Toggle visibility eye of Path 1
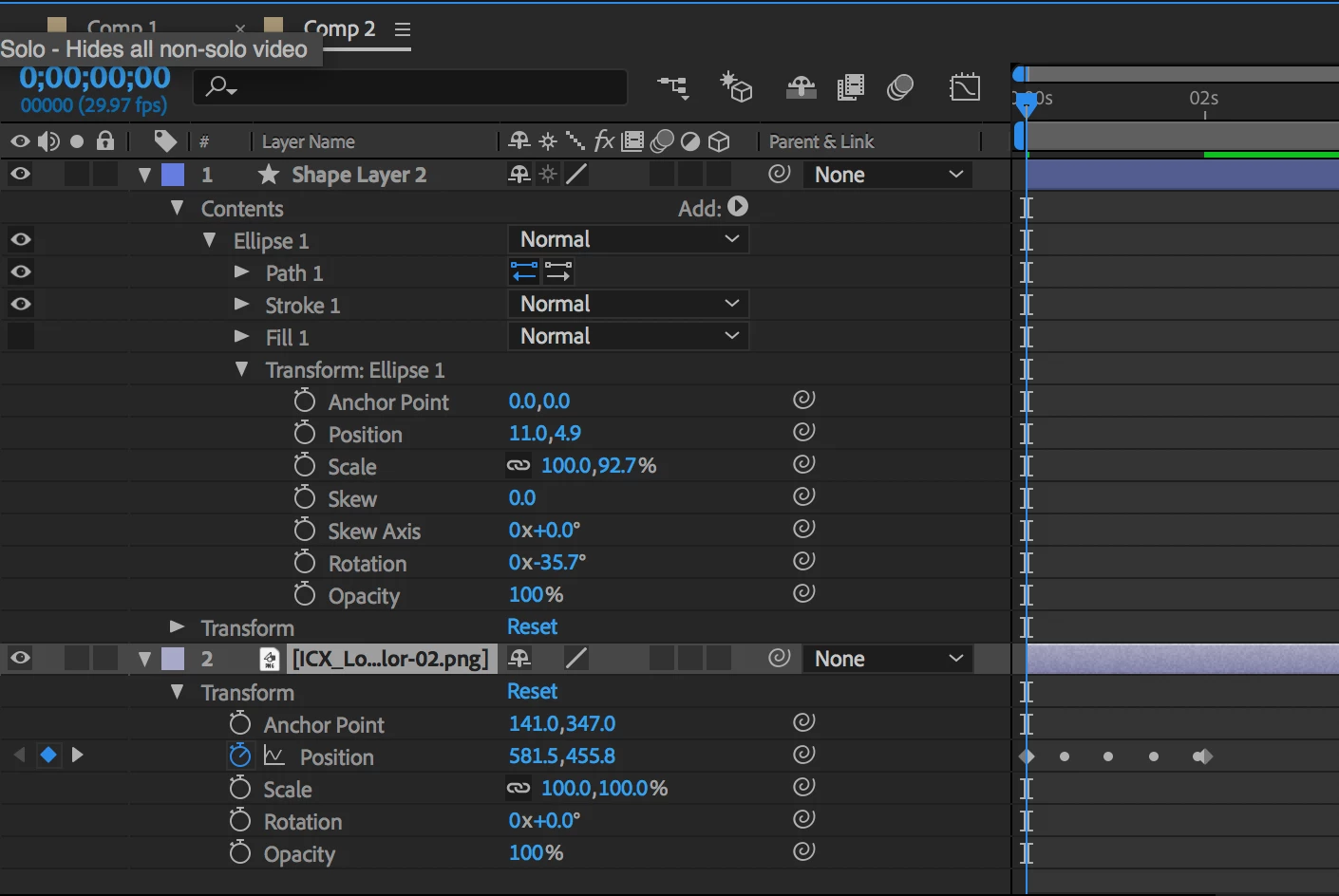Image resolution: width=1339 pixels, height=896 pixels. point(20,271)
